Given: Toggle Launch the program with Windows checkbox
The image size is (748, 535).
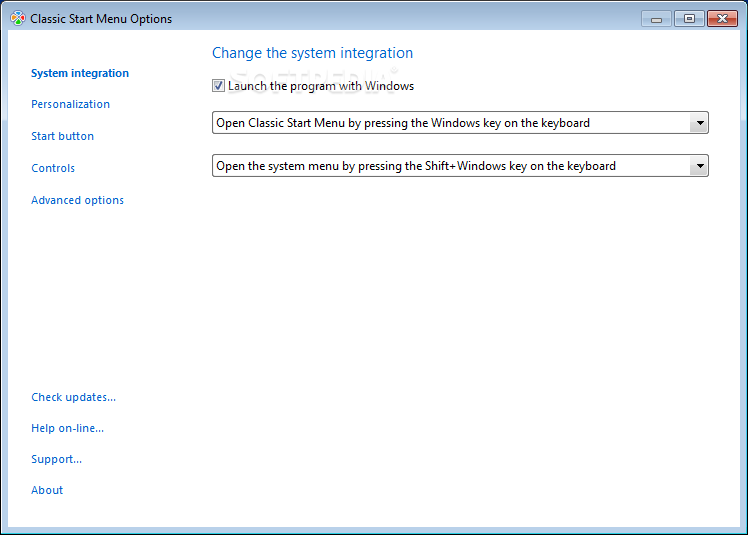Looking at the screenshot, I should 218,86.
